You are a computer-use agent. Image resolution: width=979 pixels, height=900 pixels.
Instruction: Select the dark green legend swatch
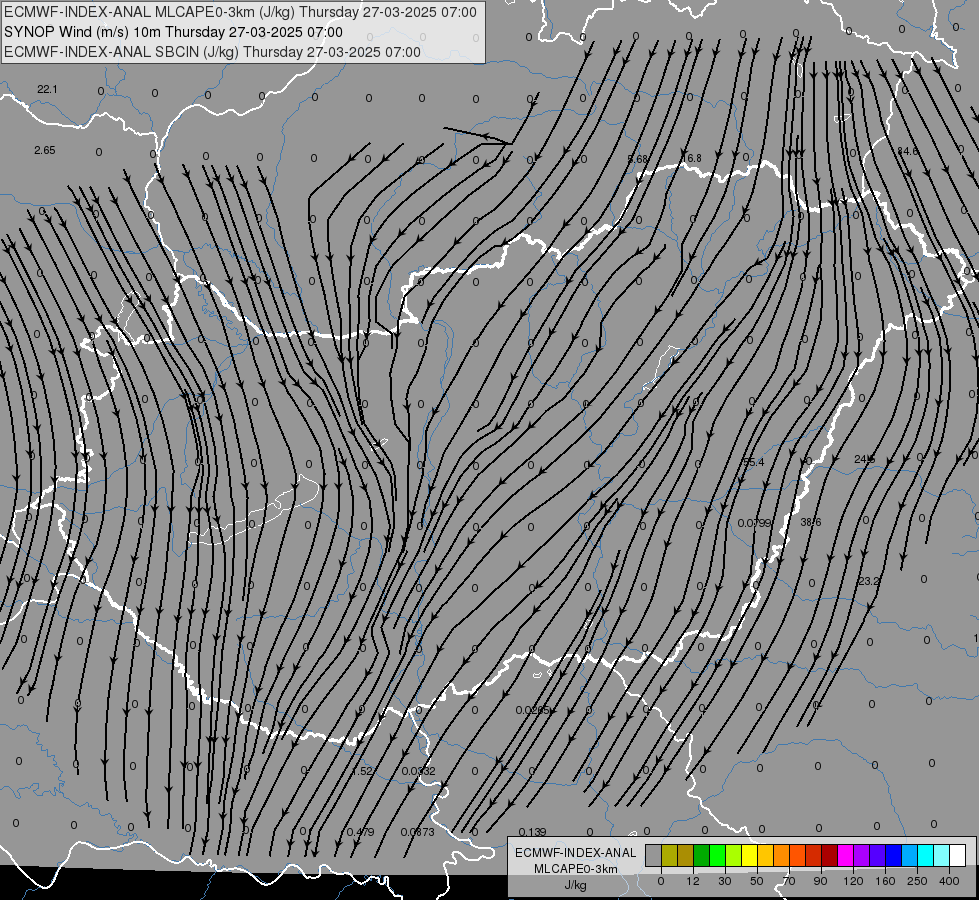[x=702, y=855]
